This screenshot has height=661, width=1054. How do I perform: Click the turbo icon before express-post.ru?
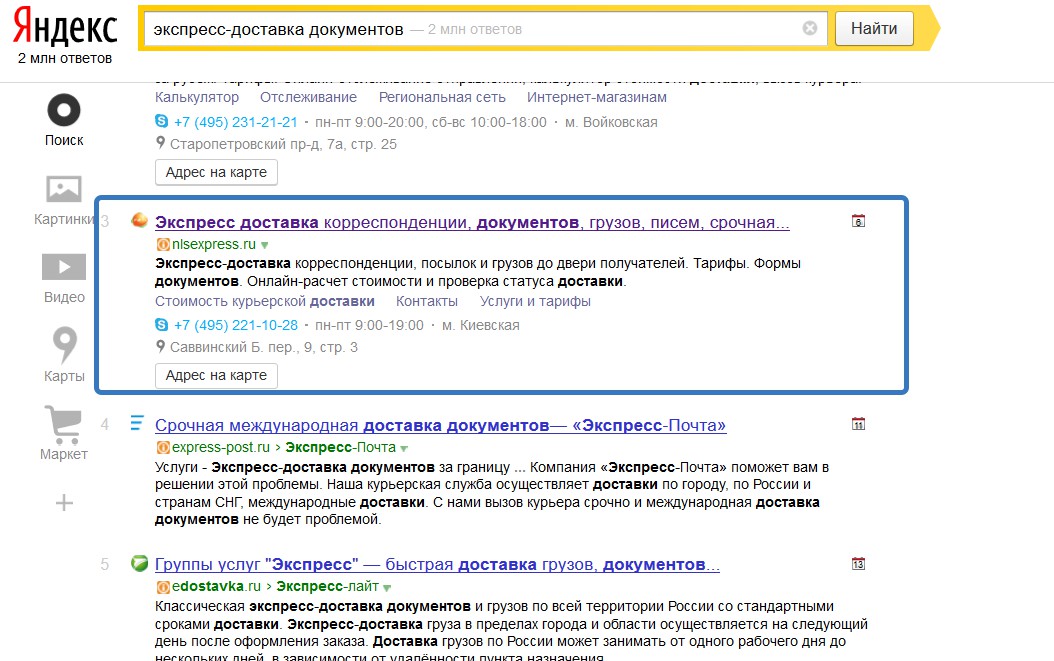[x=163, y=448]
